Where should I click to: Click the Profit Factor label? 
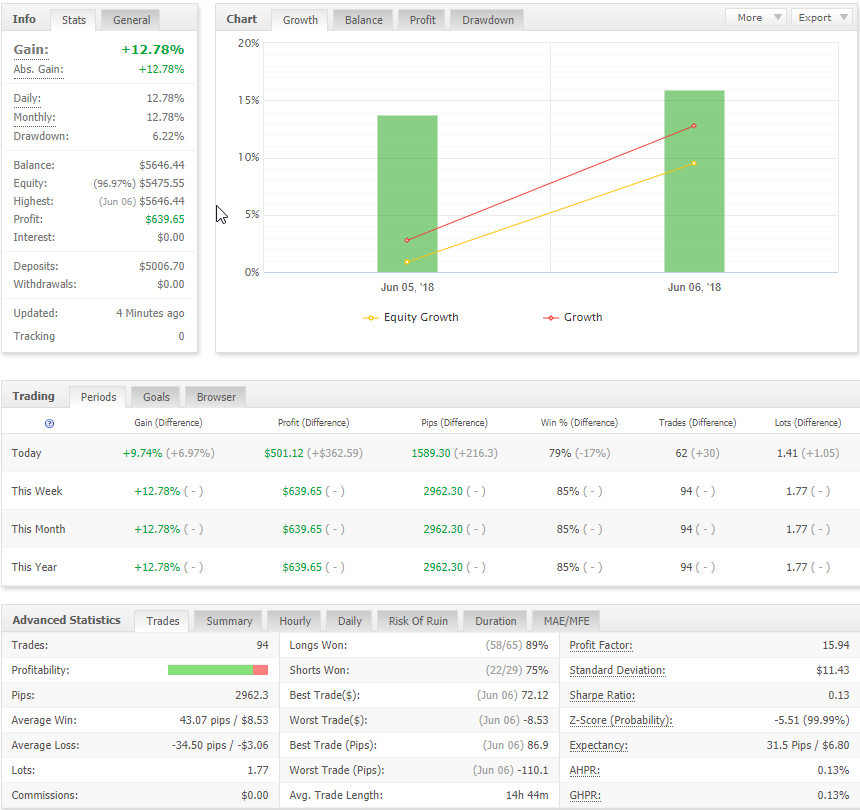click(x=601, y=645)
